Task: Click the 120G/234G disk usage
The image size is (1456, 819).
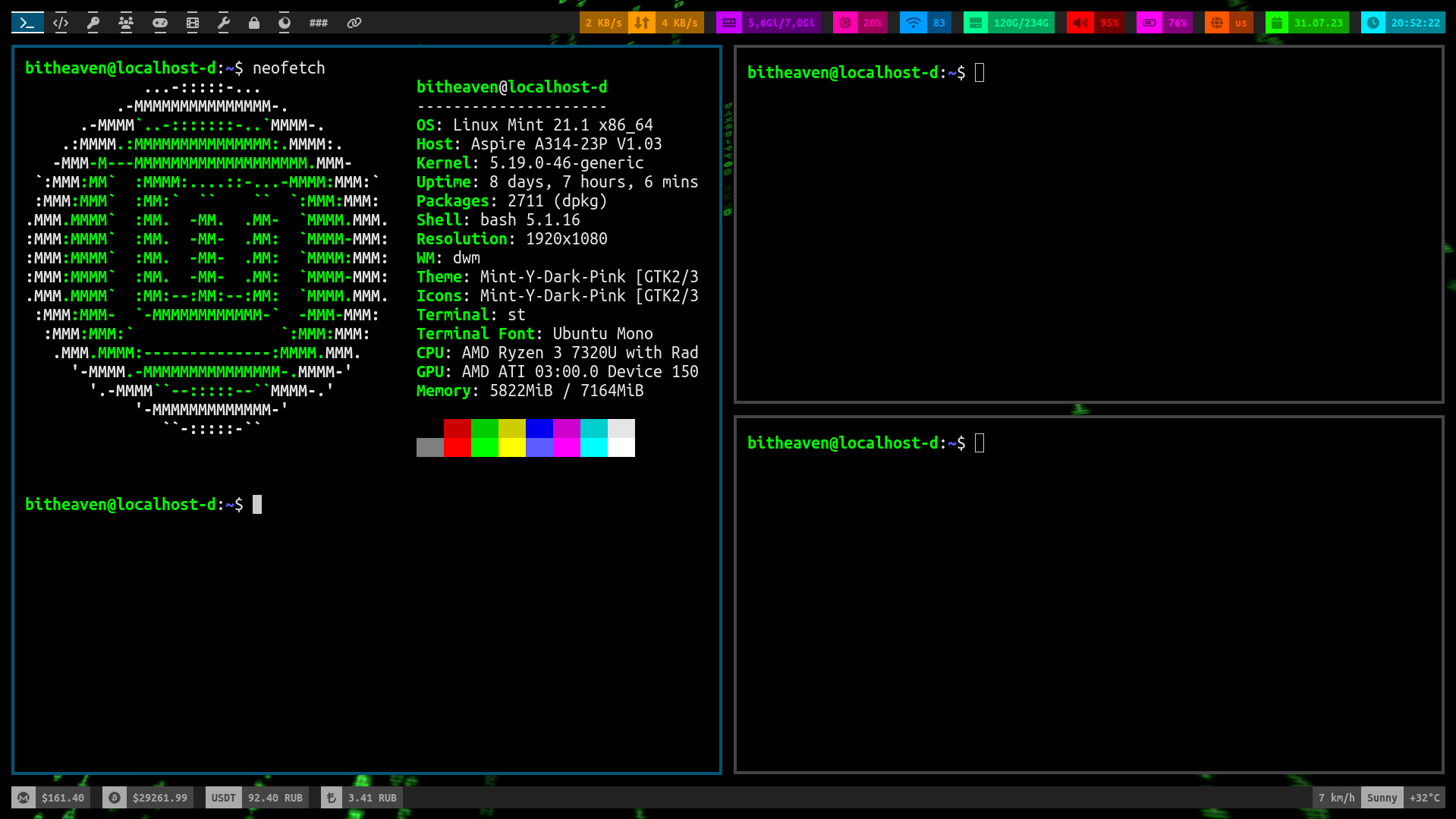Action: (x=1021, y=23)
